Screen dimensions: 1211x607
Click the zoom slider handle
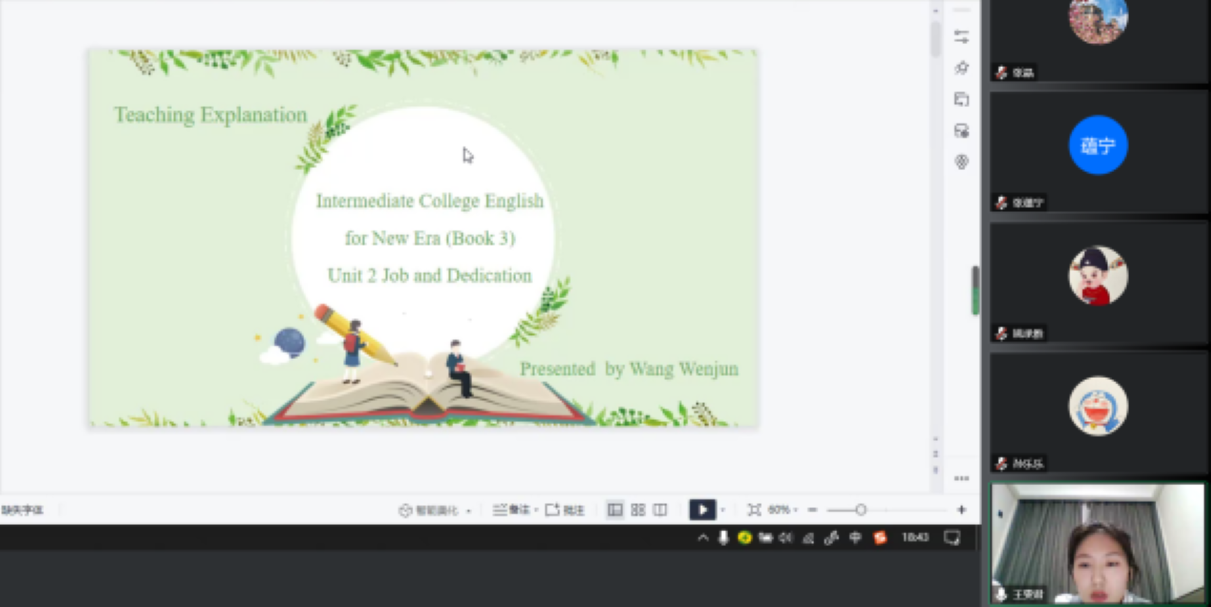(x=860, y=510)
